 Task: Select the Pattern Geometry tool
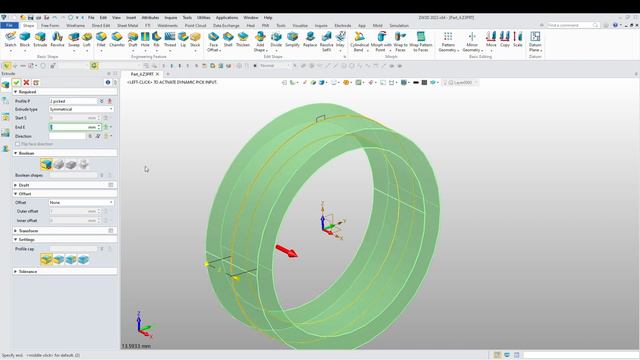point(448,42)
